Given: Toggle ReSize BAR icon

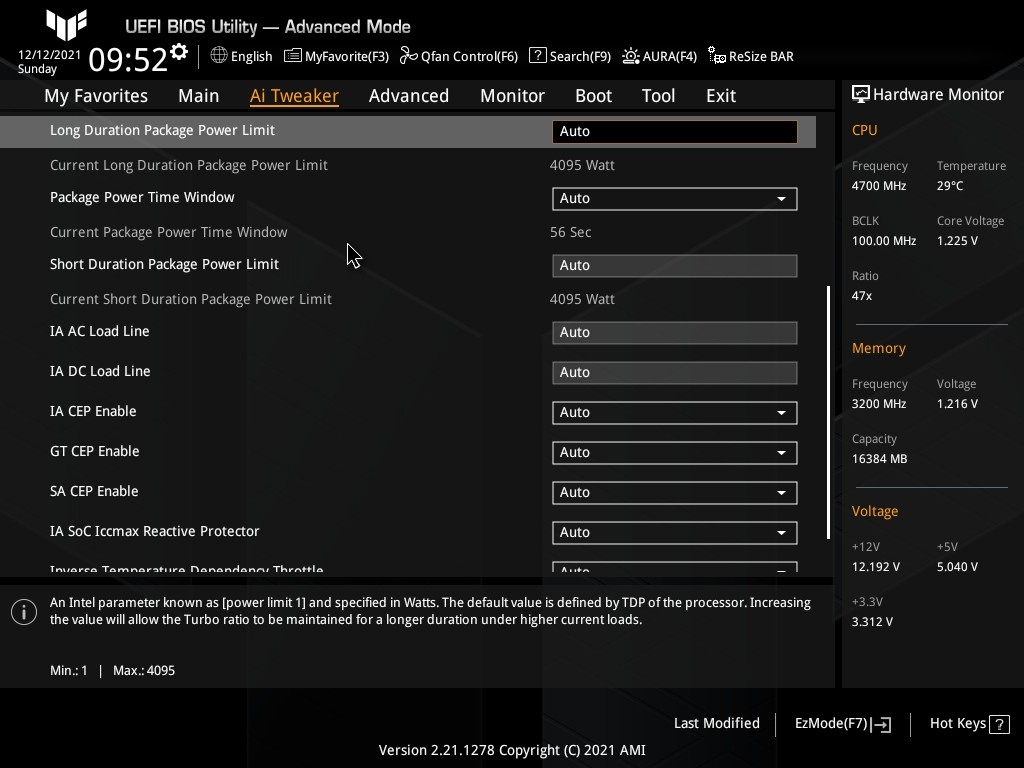Looking at the screenshot, I should (x=716, y=56).
